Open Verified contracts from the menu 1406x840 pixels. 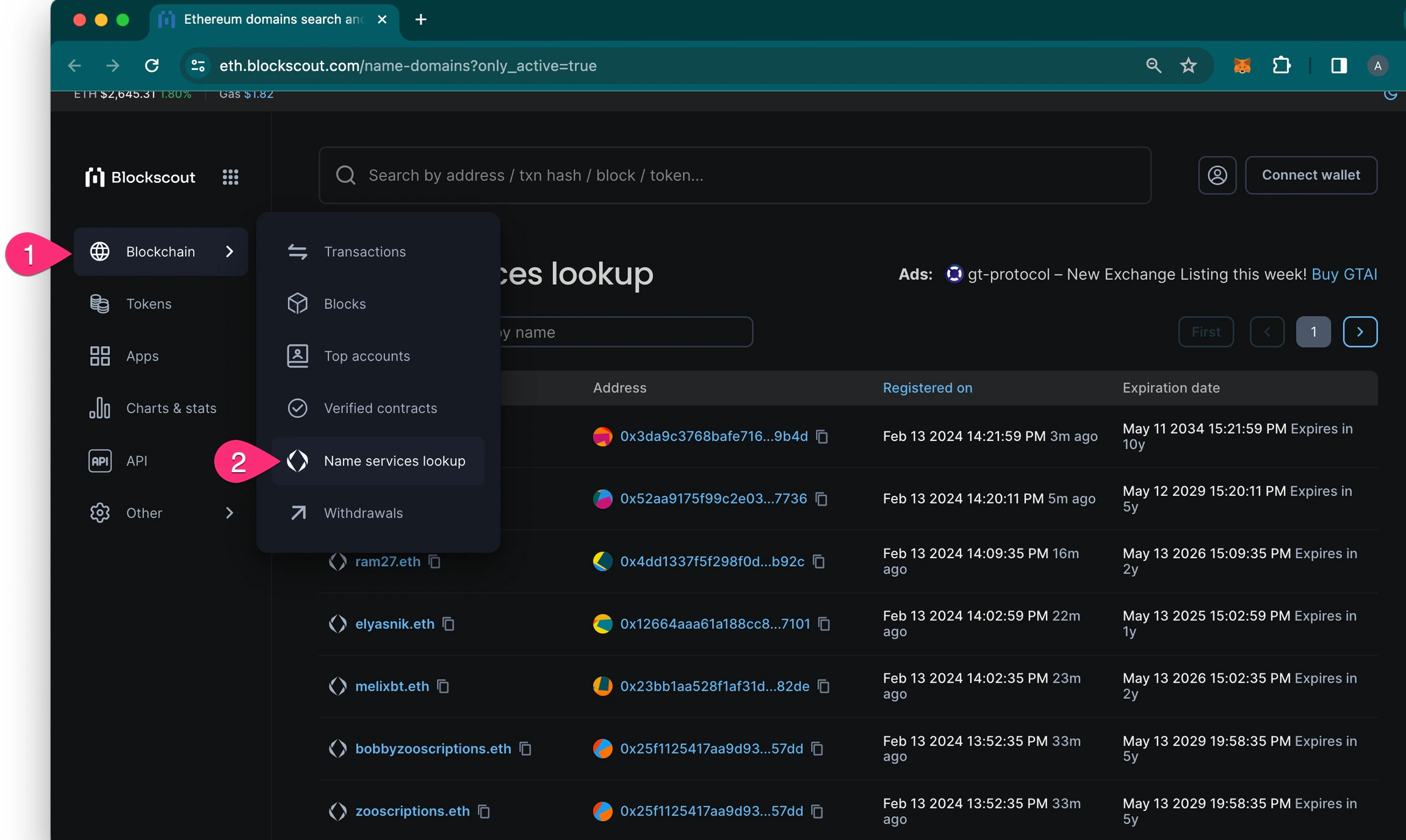point(380,408)
